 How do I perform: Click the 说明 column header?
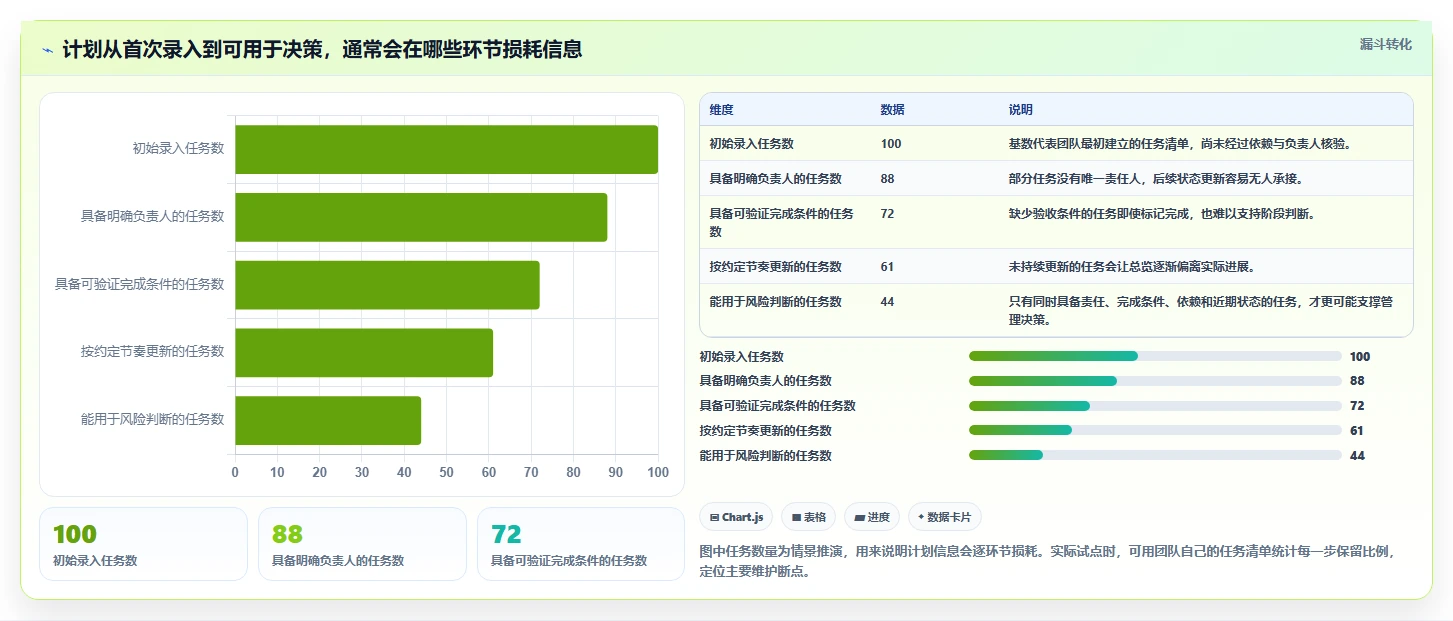(x=1021, y=110)
